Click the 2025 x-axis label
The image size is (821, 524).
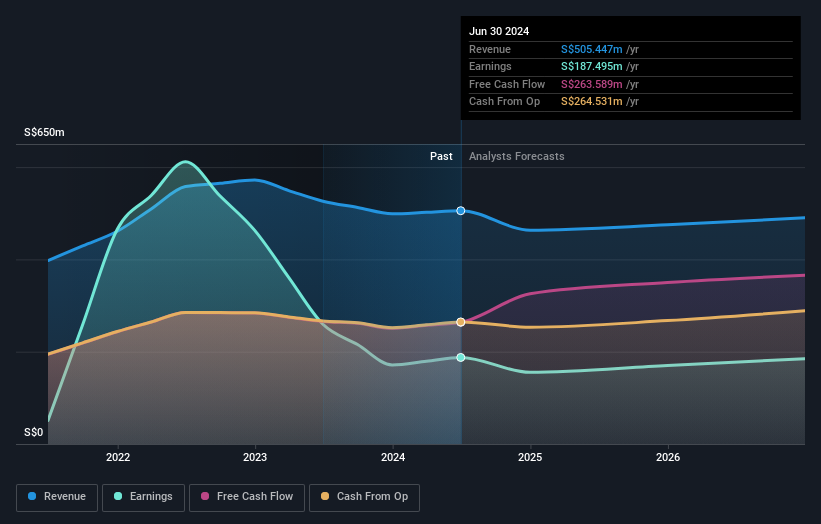click(x=530, y=457)
